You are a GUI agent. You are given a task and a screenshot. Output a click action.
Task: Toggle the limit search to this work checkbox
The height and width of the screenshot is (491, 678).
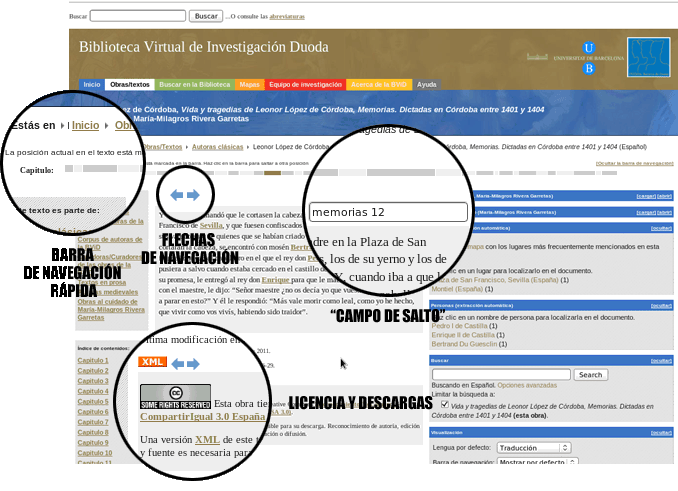[444, 405]
